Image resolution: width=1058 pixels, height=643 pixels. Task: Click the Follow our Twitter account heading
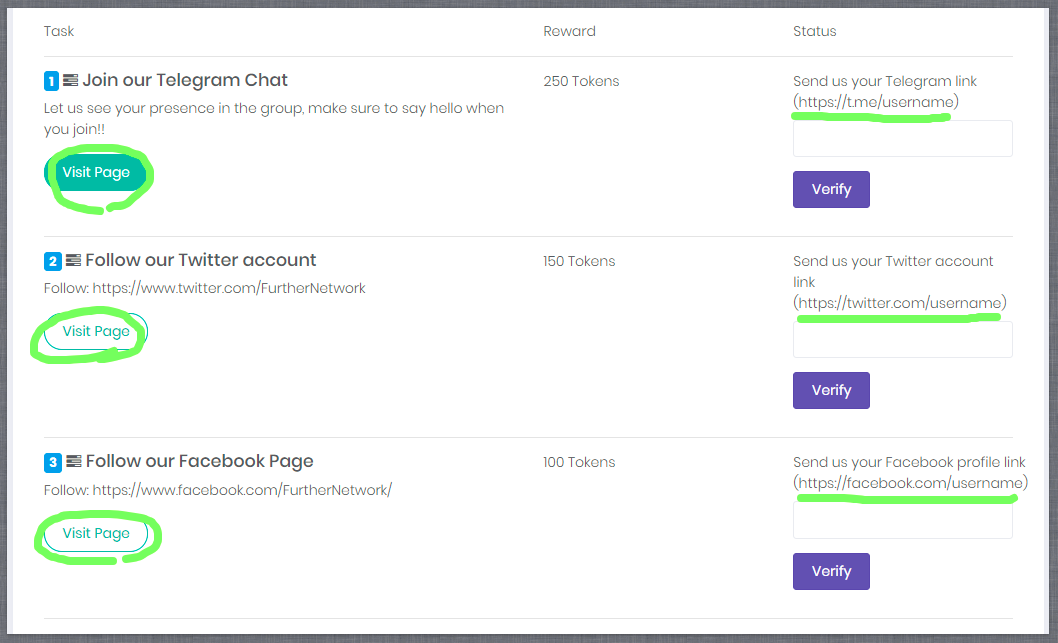pyautogui.click(x=200, y=261)
